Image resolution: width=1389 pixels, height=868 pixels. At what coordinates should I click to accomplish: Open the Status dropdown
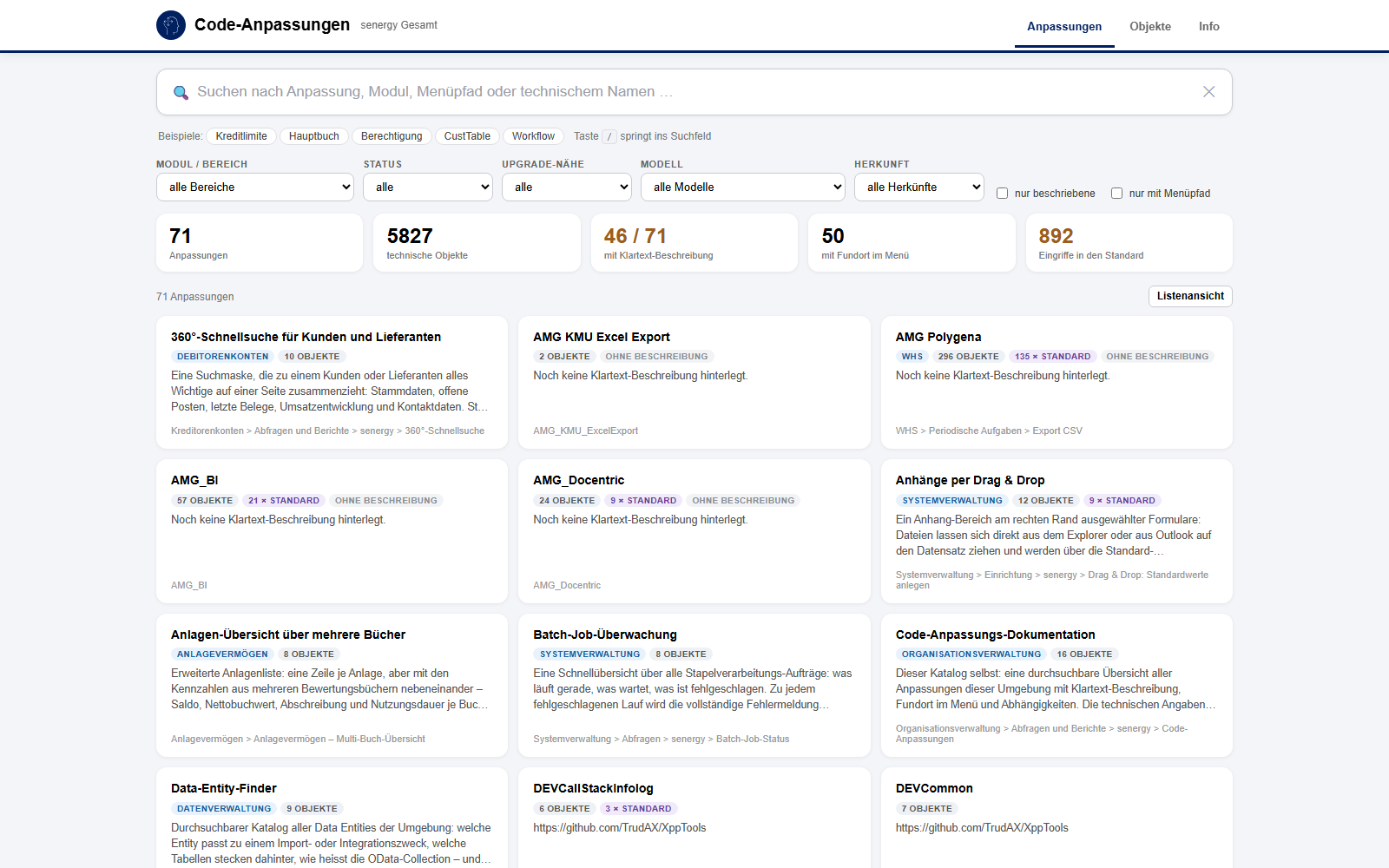click(428, 187)
